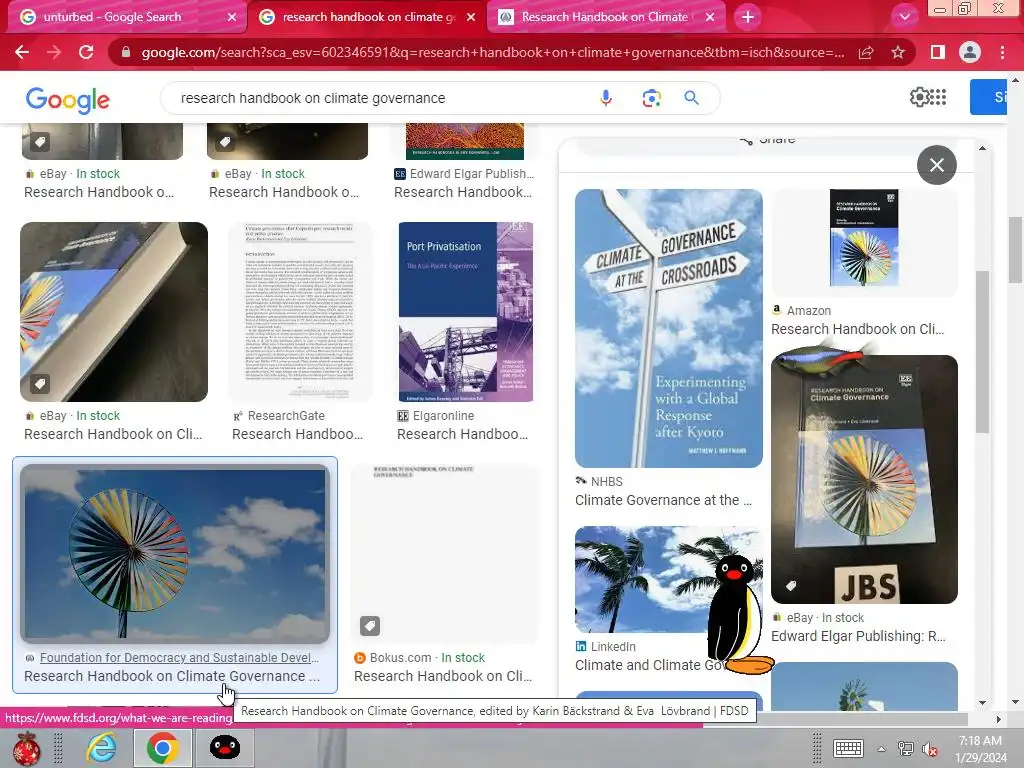1024x768 pixels.
Task: Start voice search with microphone icon
Action: tap(606, 98)
